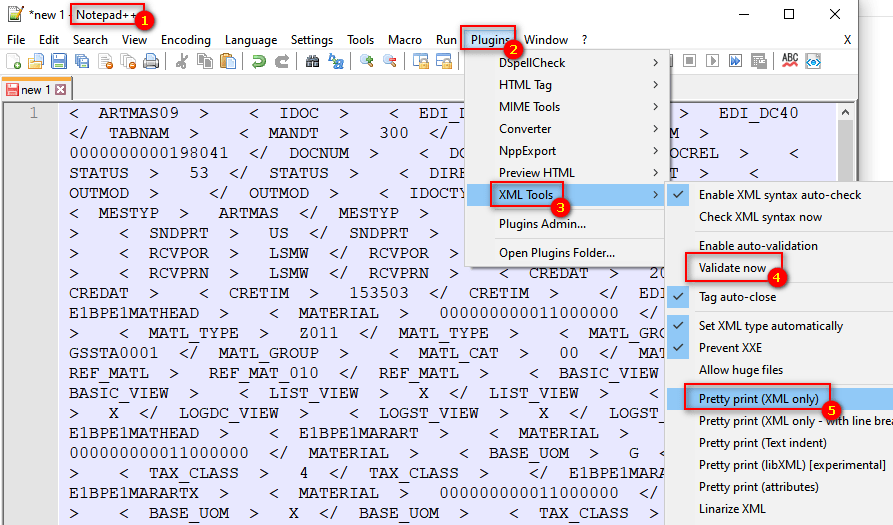Viewport: 893px width, 525px height.
Task: Close the new 1 tab
Action: point(60,90)
